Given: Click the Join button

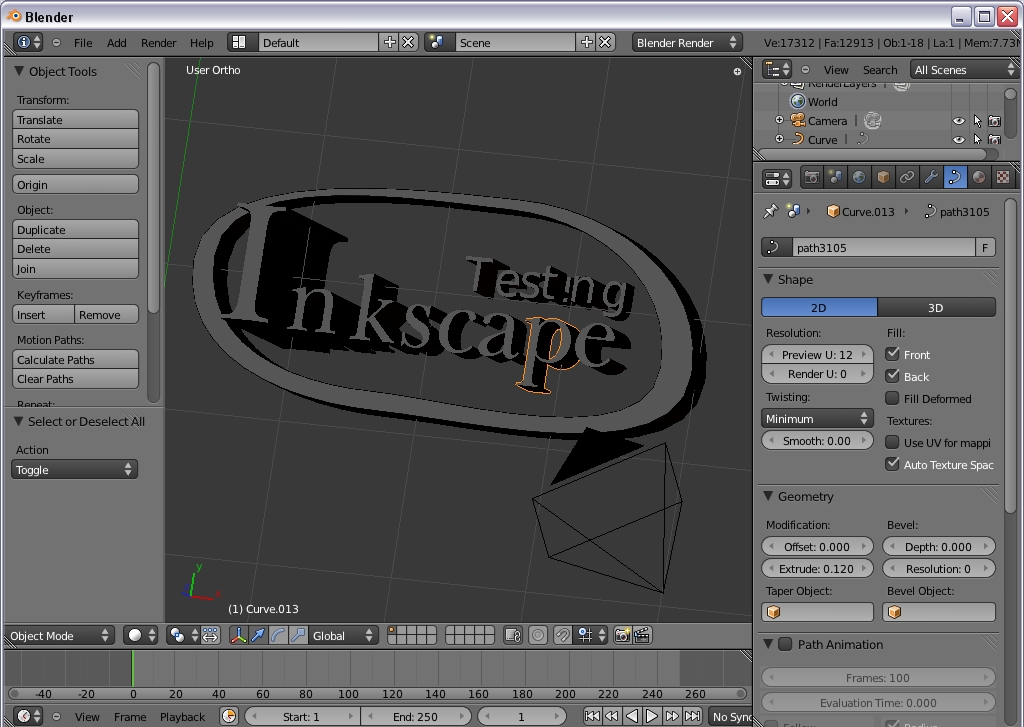Looking at the screenshot, I should coord(75,268).
